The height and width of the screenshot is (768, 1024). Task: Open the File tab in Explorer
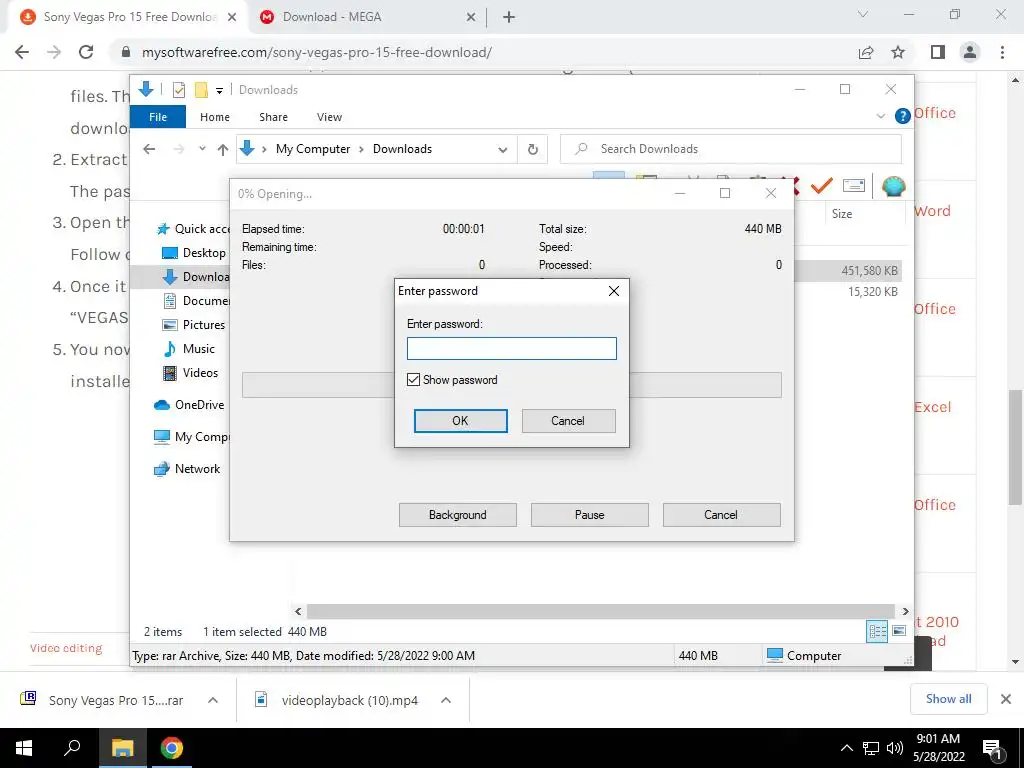158,117
